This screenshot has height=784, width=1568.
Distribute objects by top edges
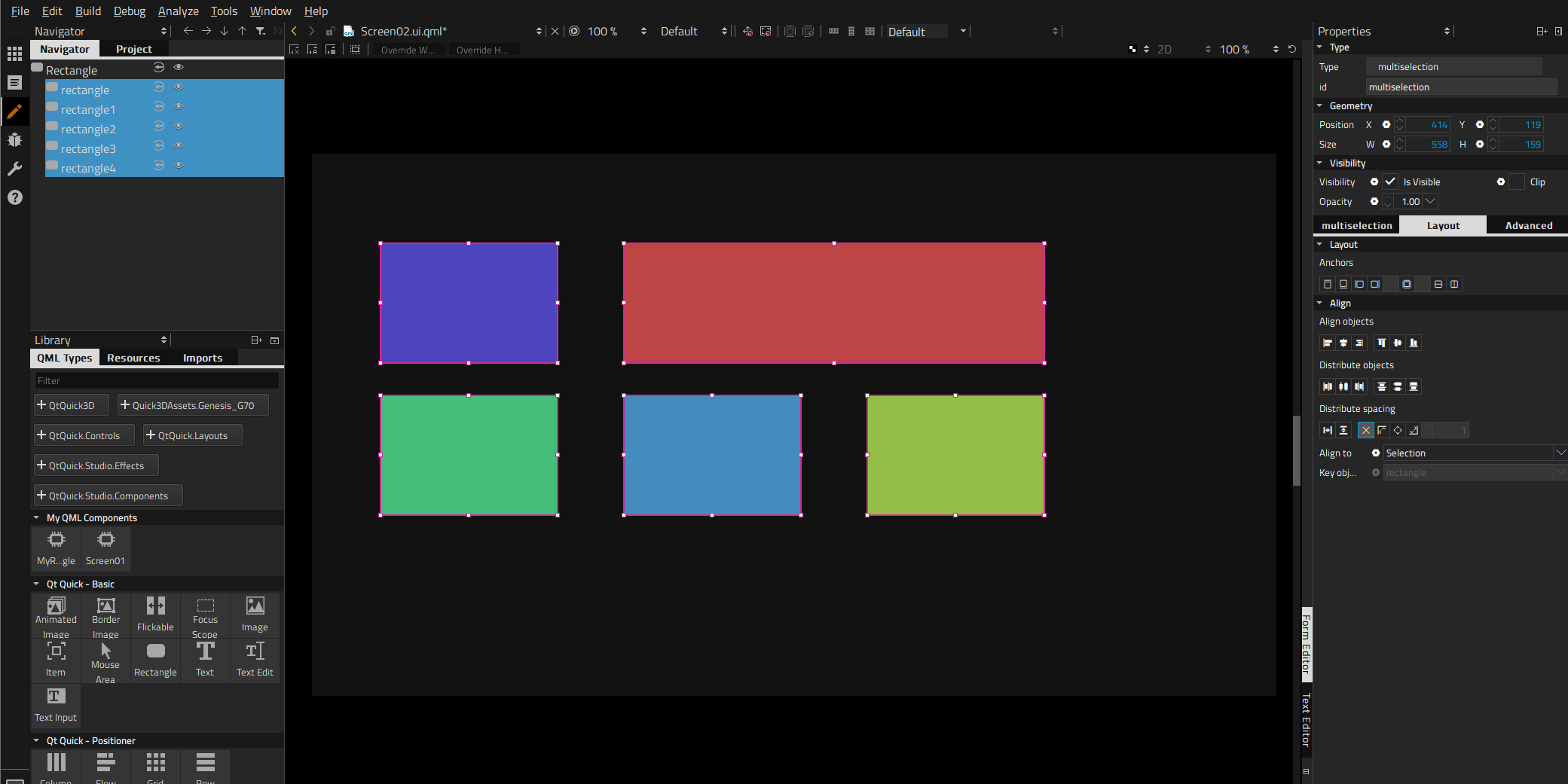pyautogui.click(x=1381, y=386)
